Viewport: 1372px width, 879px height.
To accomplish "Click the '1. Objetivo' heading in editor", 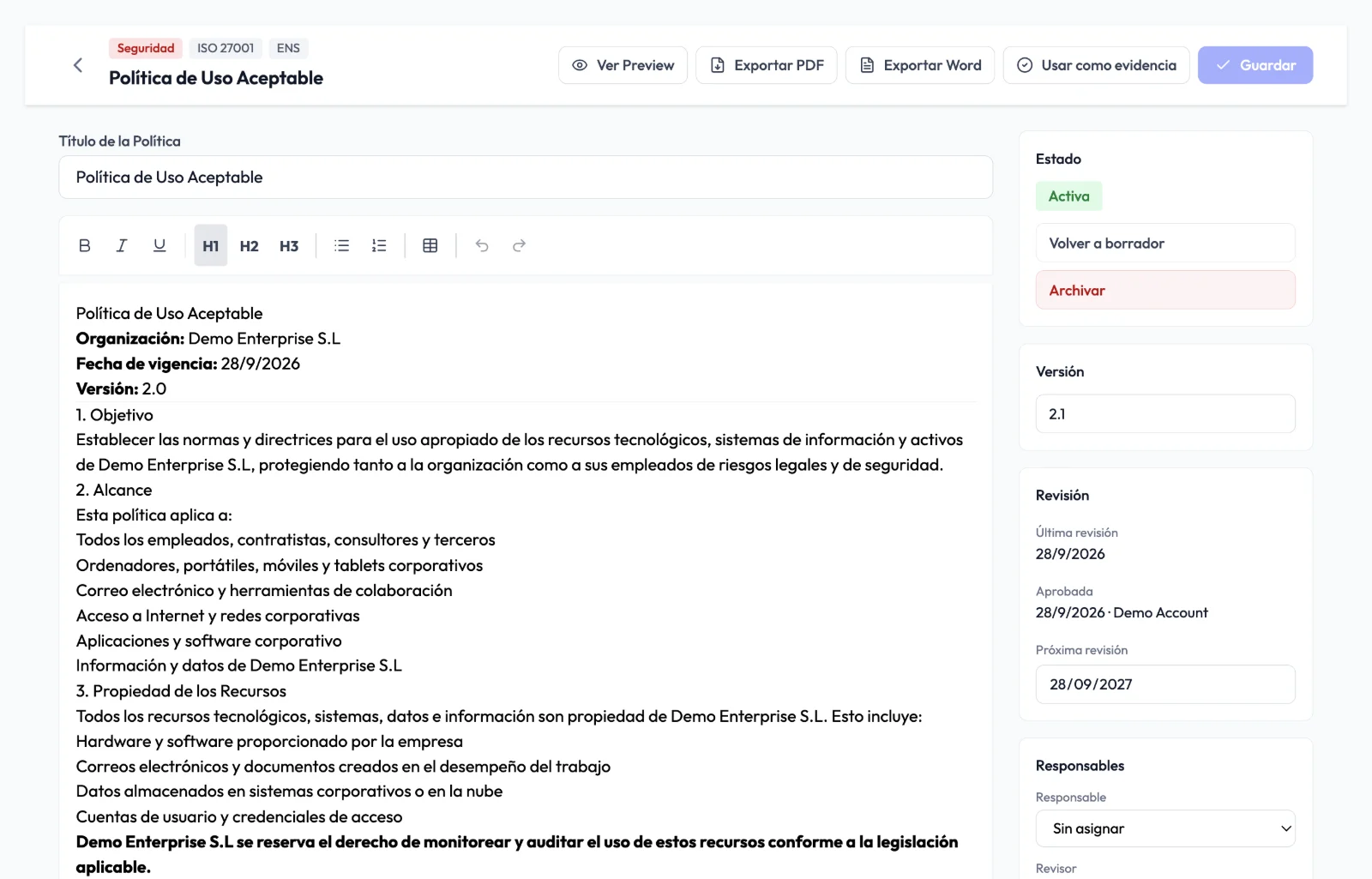I will pos(115,415).
